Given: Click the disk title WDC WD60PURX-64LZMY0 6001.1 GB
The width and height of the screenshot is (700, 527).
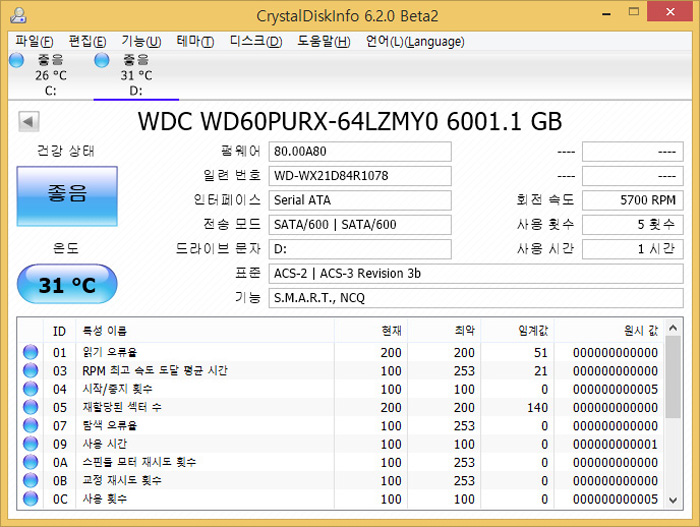Looking at the screenshot, I should (350, 121).
